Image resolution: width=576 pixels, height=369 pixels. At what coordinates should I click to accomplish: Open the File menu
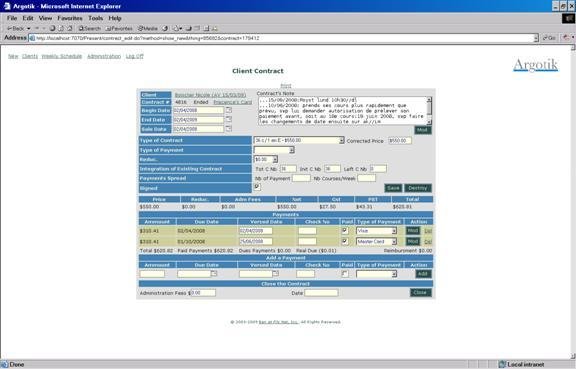12,18
